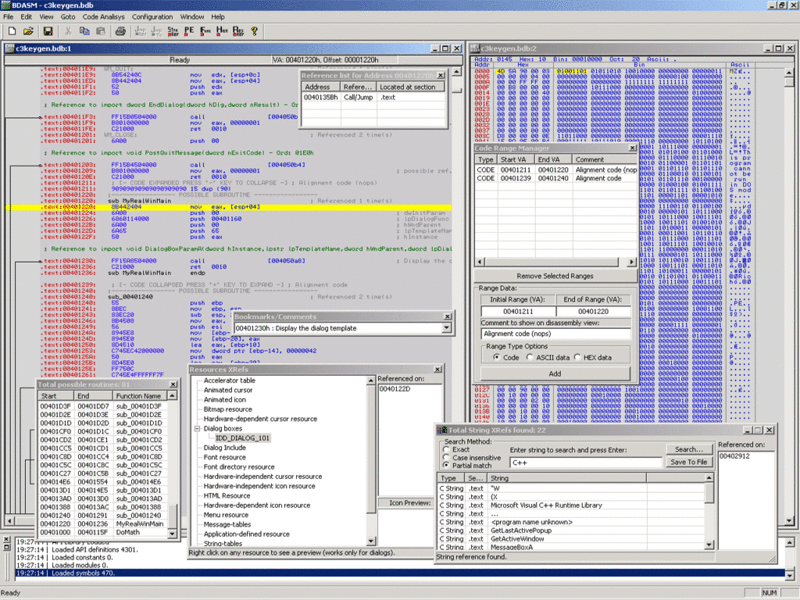This screenshot has width=800, height=600.
Task: Close the Total possible routines panel
Action: point(173,384)
